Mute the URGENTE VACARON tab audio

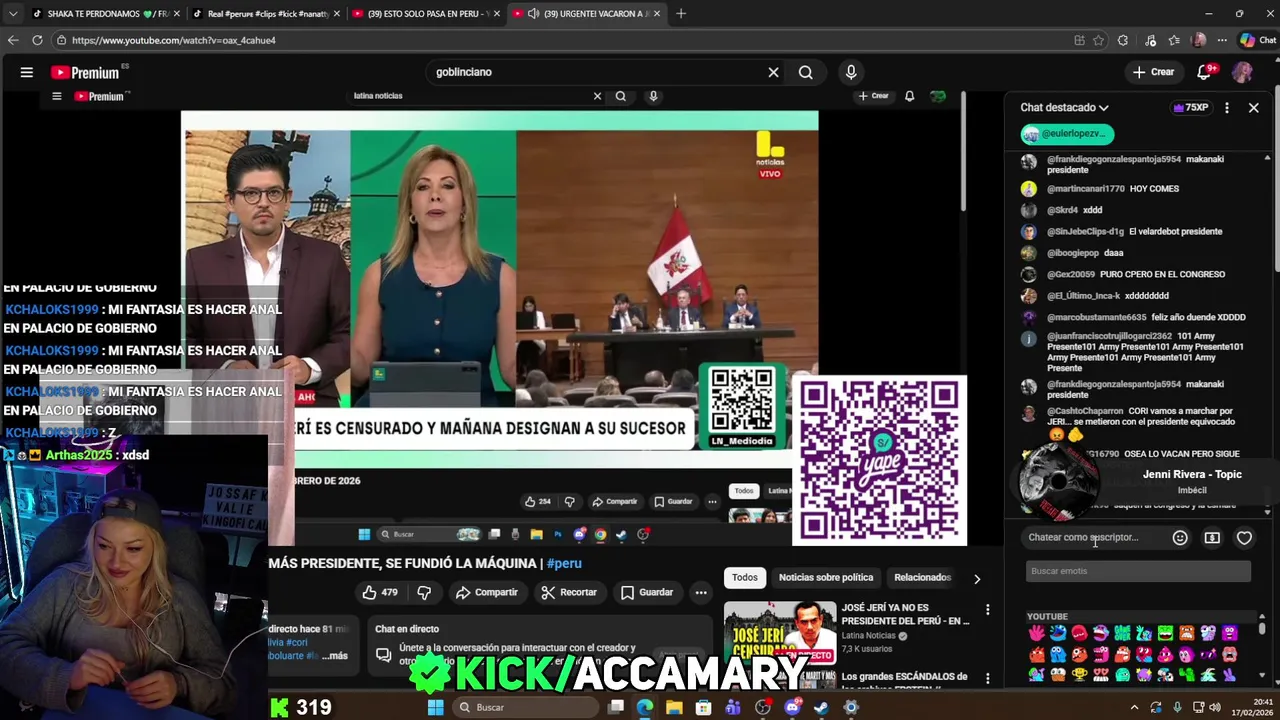(534, 13)
